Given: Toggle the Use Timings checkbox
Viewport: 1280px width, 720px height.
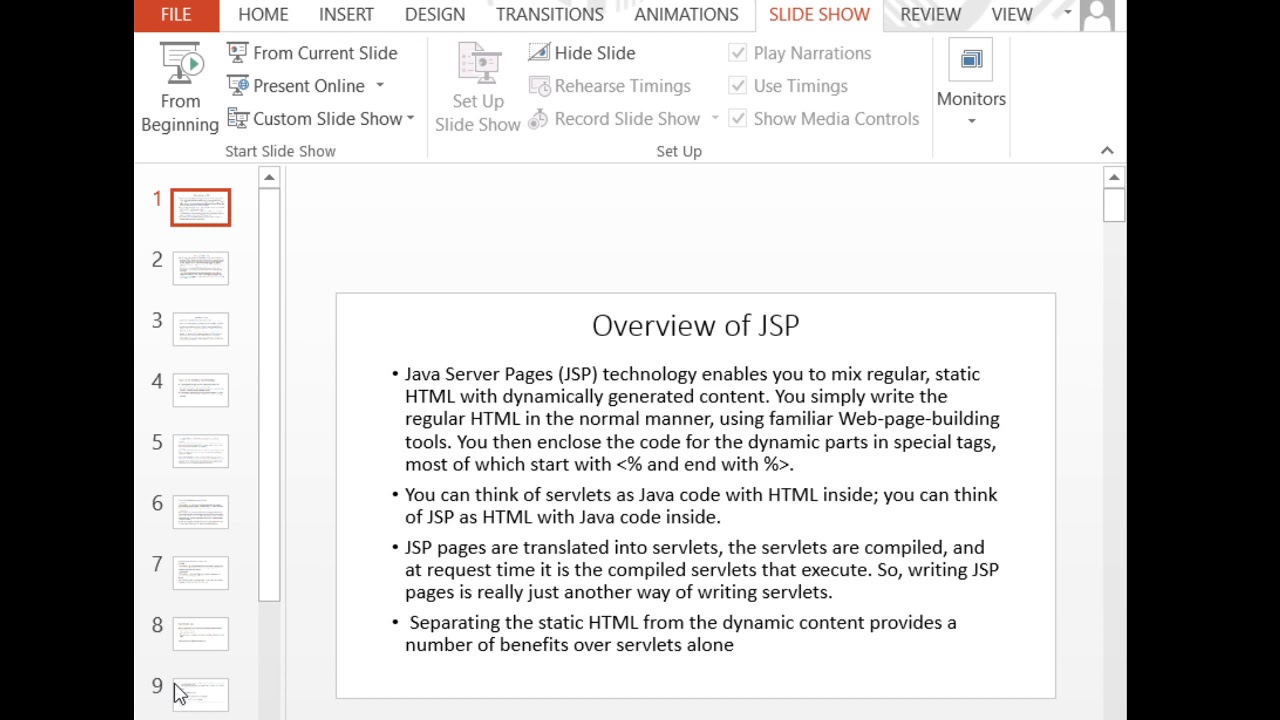Looking at the screenshot, I should pos(738,86).
